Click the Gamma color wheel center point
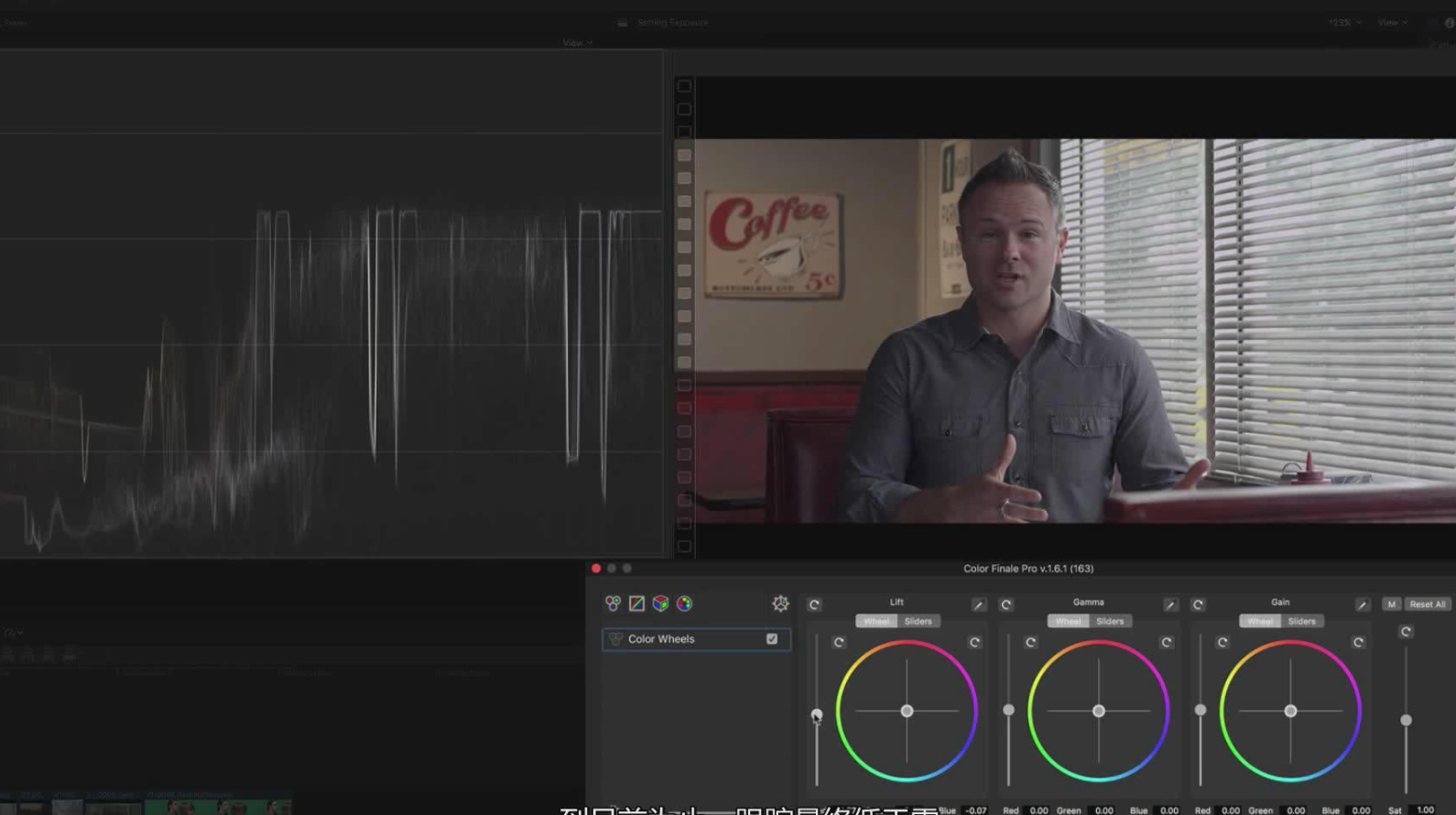Screen dimensions: 1456x815 coord(1099,711)
